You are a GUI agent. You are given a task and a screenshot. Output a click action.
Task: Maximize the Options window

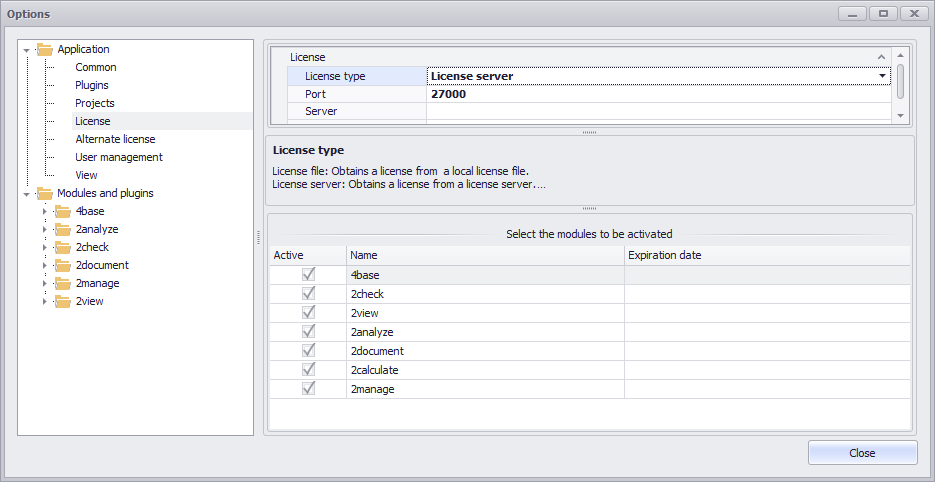coord(884,14)
